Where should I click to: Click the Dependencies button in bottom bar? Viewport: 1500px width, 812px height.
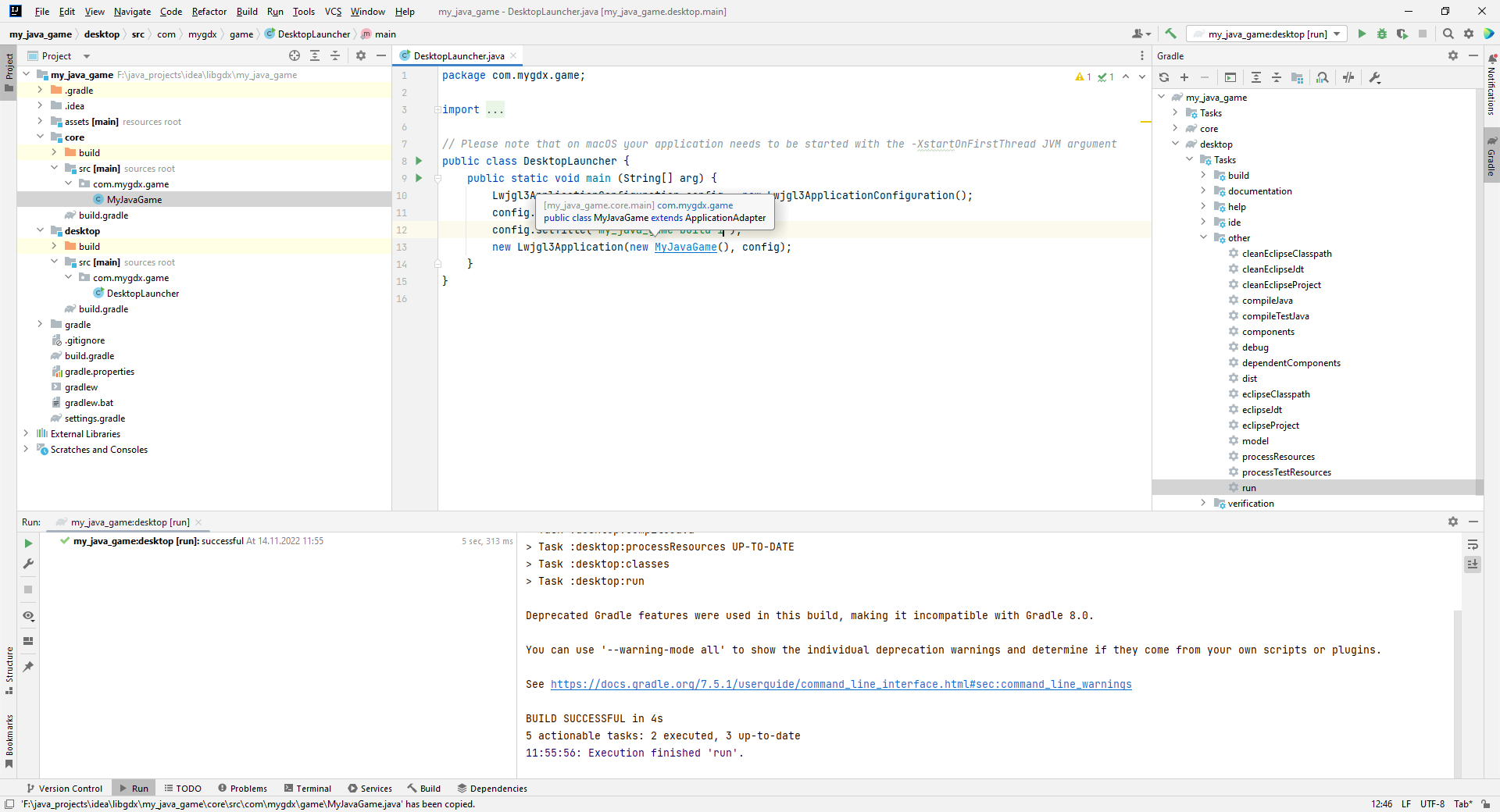[492, 788]
